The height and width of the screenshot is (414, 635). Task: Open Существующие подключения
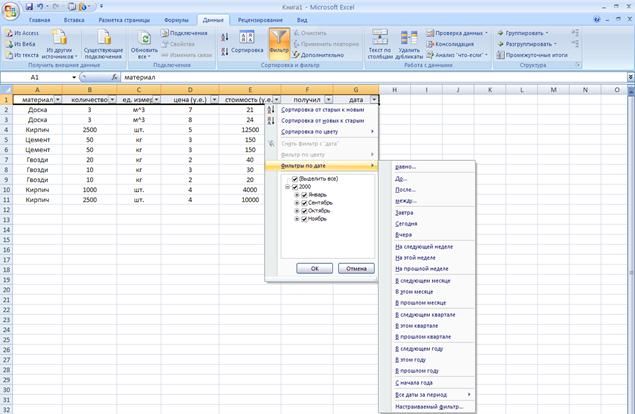[103, 45]
